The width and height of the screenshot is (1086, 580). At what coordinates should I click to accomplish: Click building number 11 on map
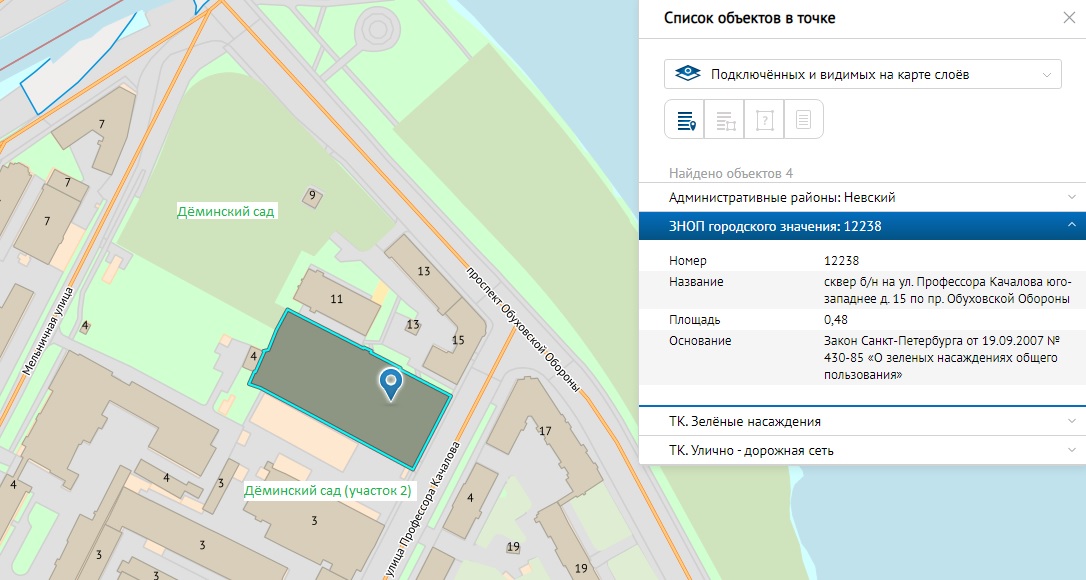pos(336,298)
